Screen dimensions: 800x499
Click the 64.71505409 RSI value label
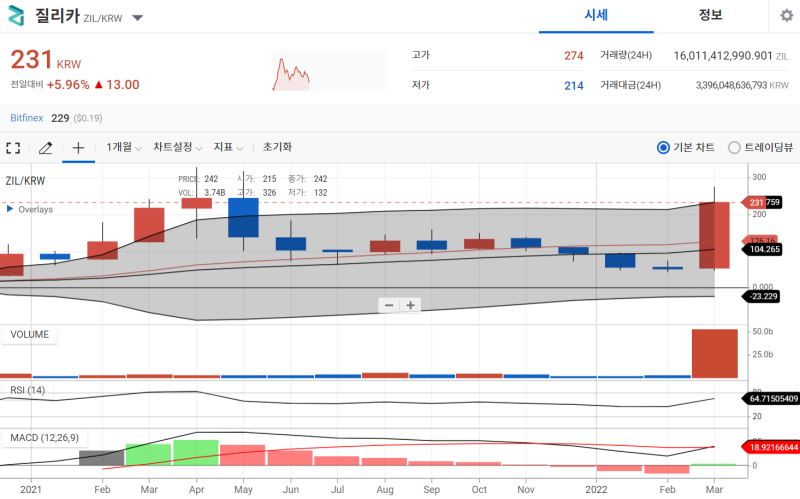pos(772,398)
